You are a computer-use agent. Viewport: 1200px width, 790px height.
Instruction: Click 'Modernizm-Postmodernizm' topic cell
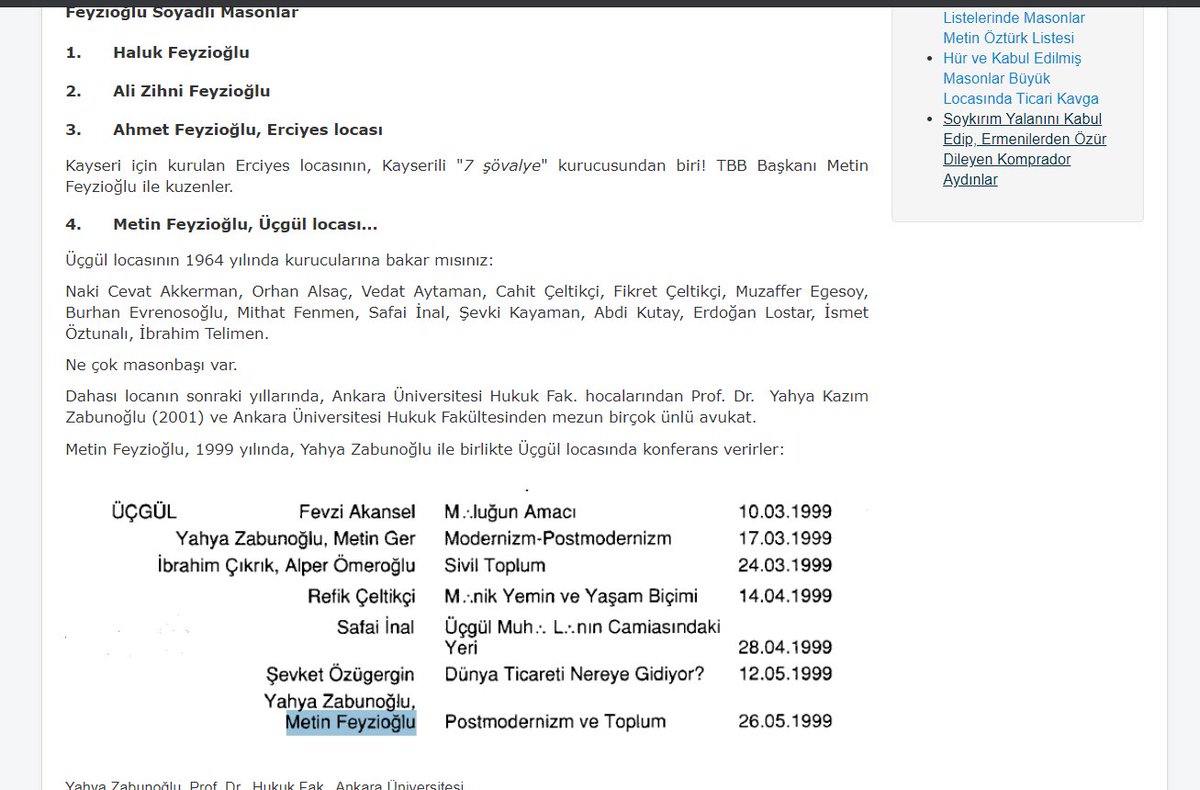[558, 538]
